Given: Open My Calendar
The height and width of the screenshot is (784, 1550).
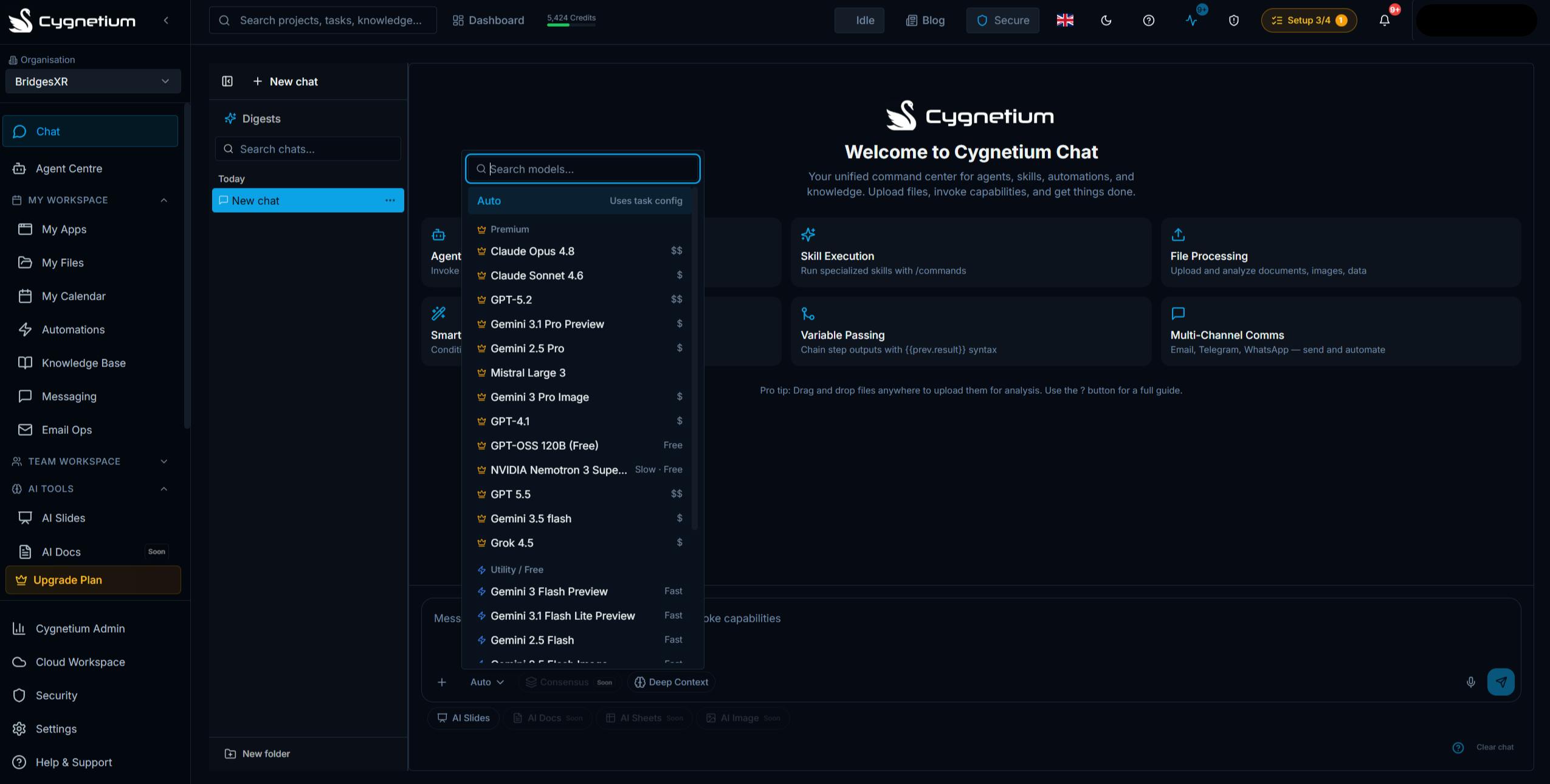Looking at the screenshot, I should [x=91, y=296].
